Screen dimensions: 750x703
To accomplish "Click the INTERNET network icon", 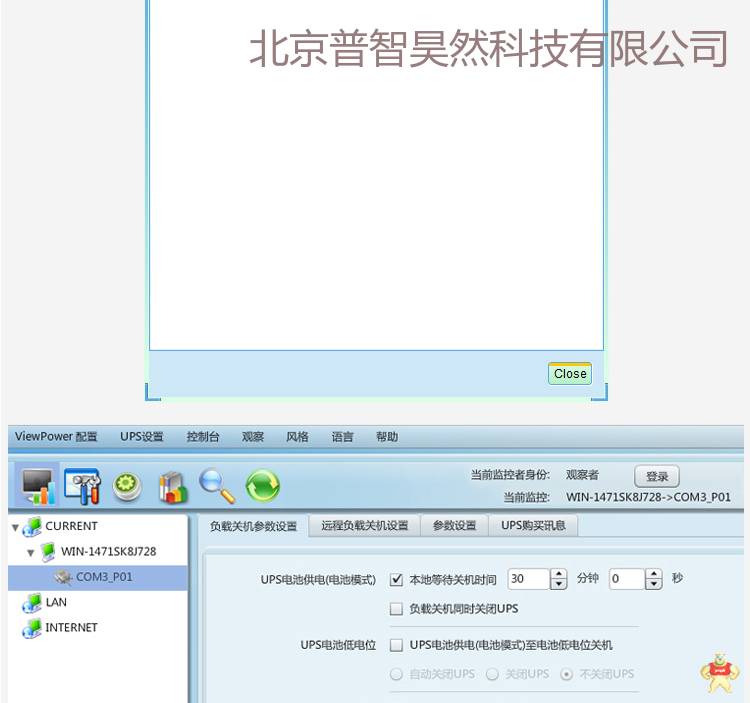I will coord(32,628).
